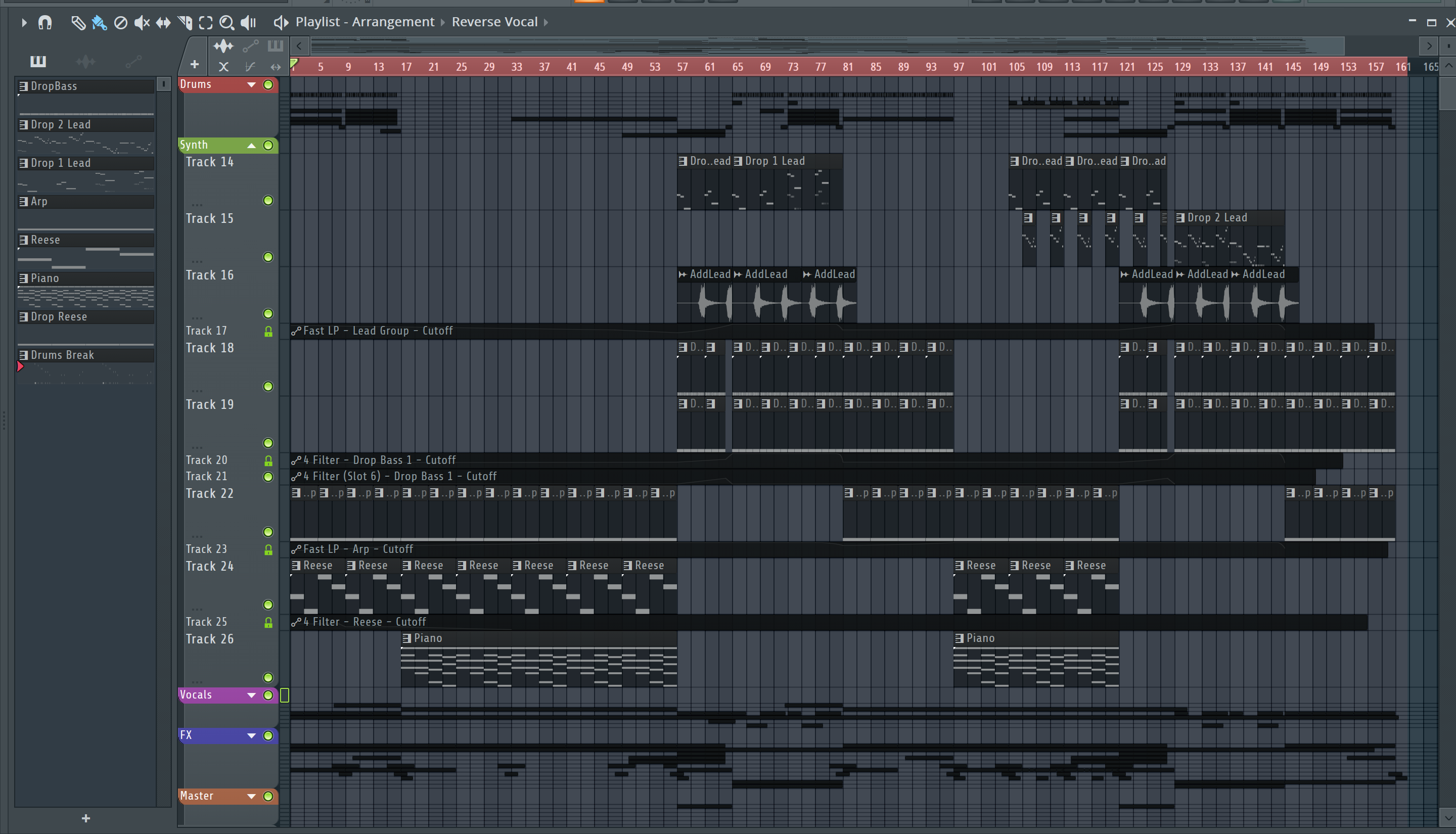1456x834 pixels.
Task: Click the Track 20 lock icon
Action: (x=268, y=460)
